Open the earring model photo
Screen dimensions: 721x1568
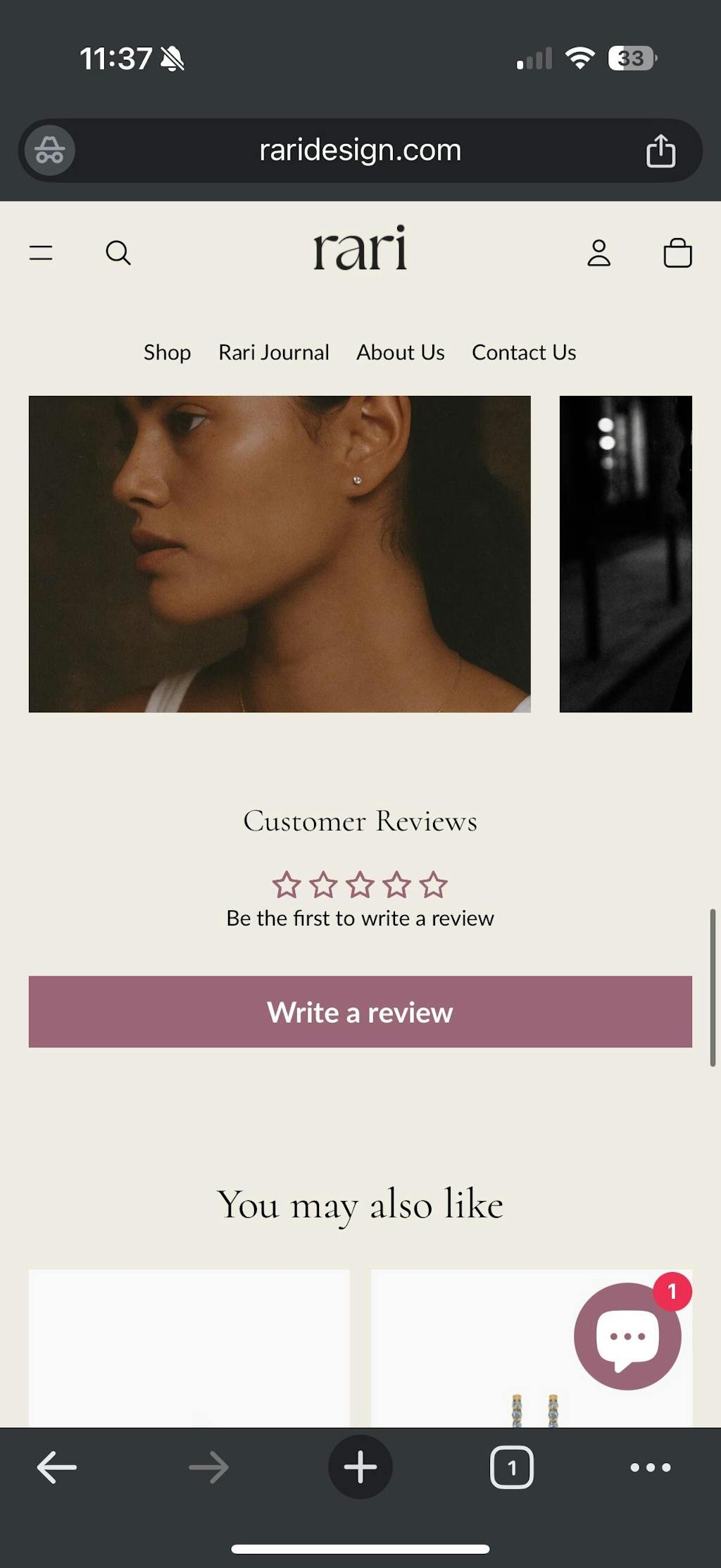tap(280, 554)
